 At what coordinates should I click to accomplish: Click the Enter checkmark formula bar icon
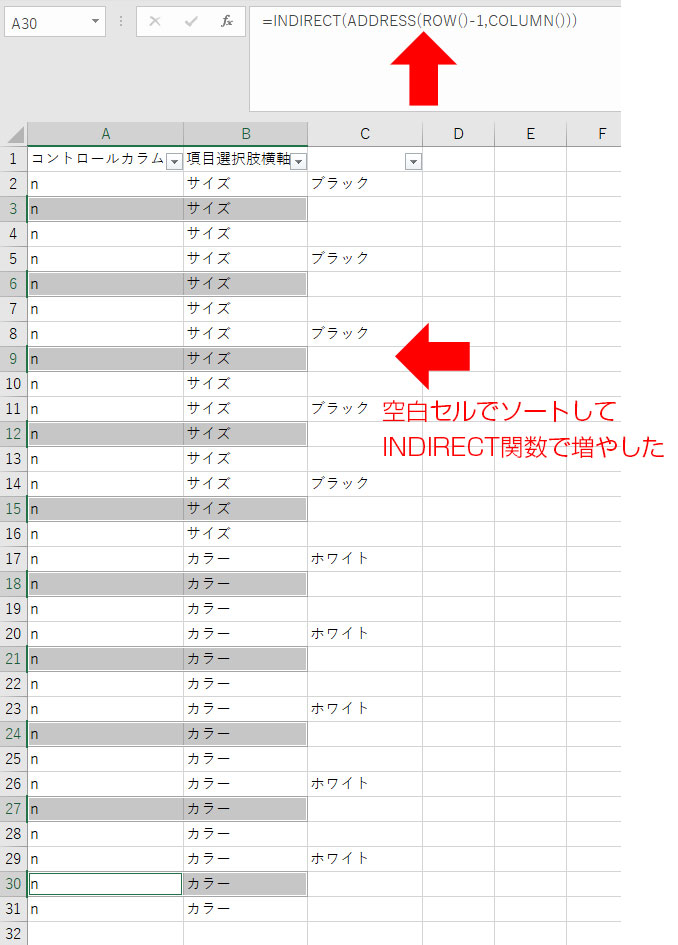coord(191,22)
